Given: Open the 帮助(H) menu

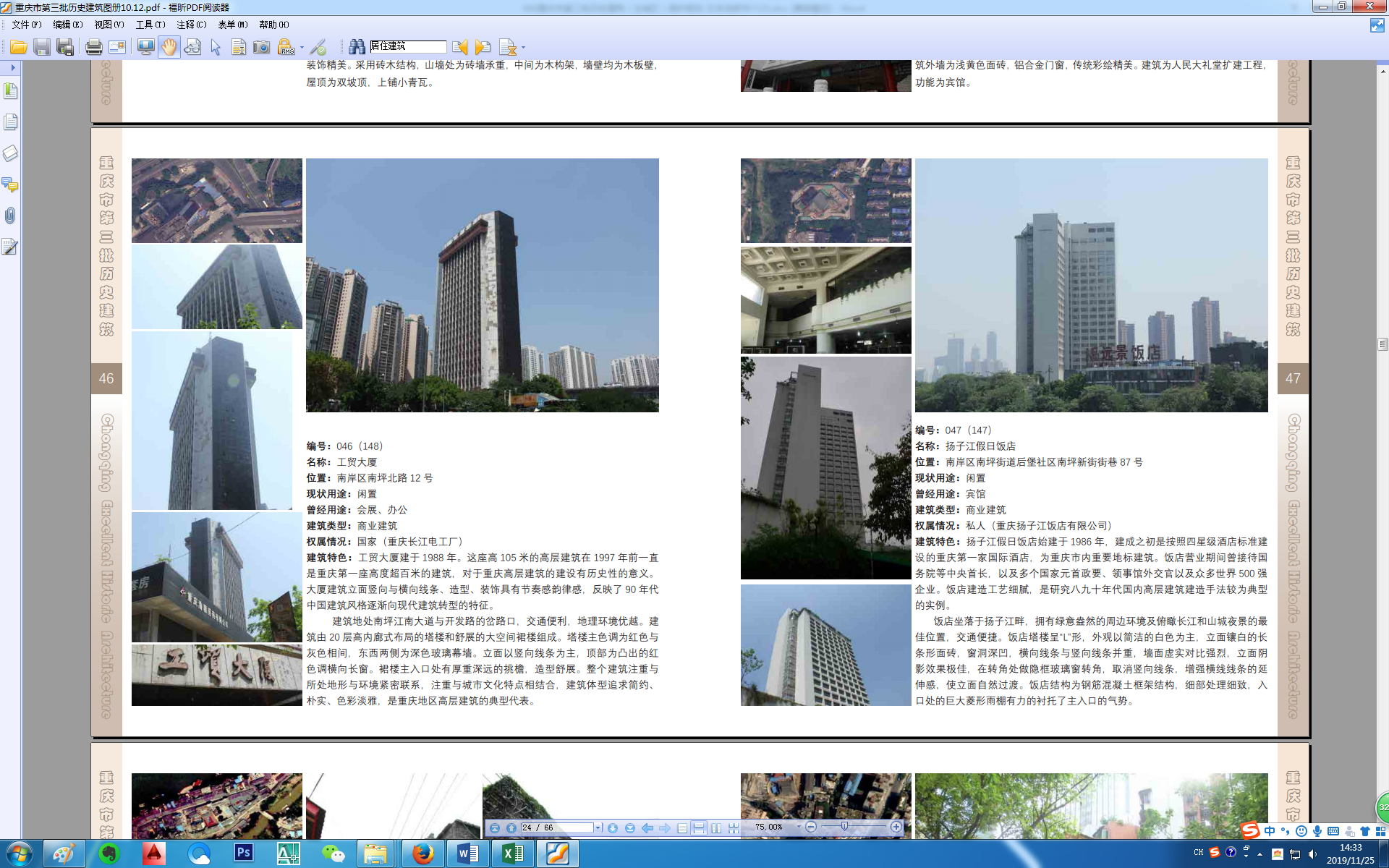Looking at the screenshot, I should (273, 25).
